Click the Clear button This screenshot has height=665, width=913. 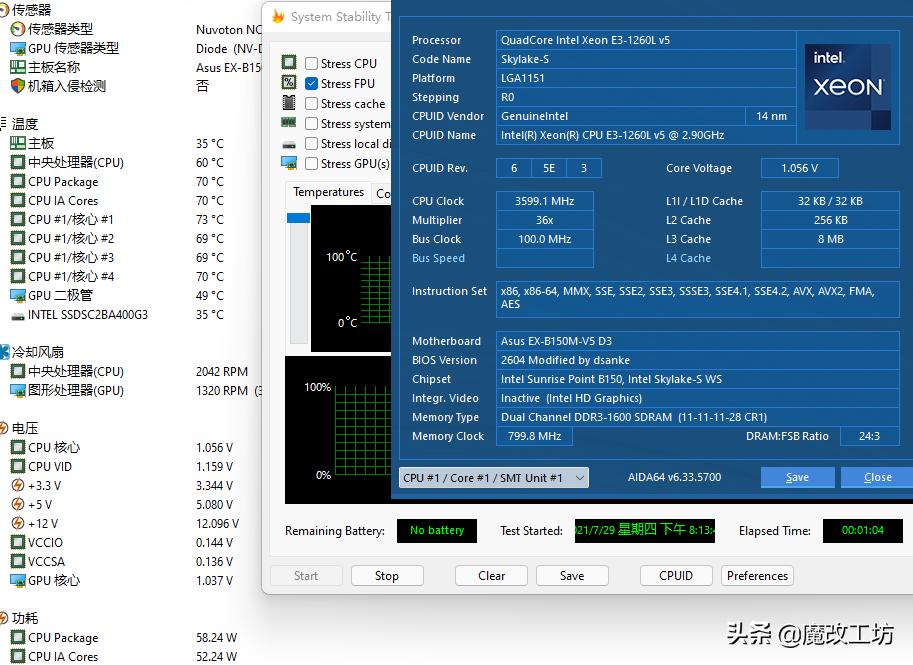(491, 575)
